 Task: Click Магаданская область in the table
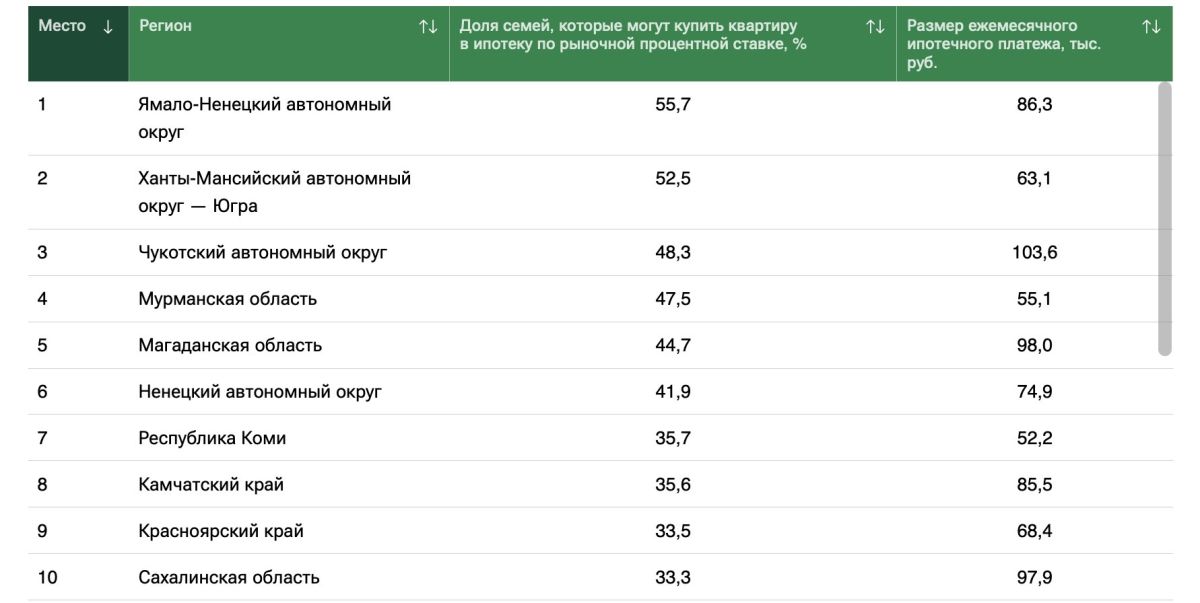tap(230, 345)
